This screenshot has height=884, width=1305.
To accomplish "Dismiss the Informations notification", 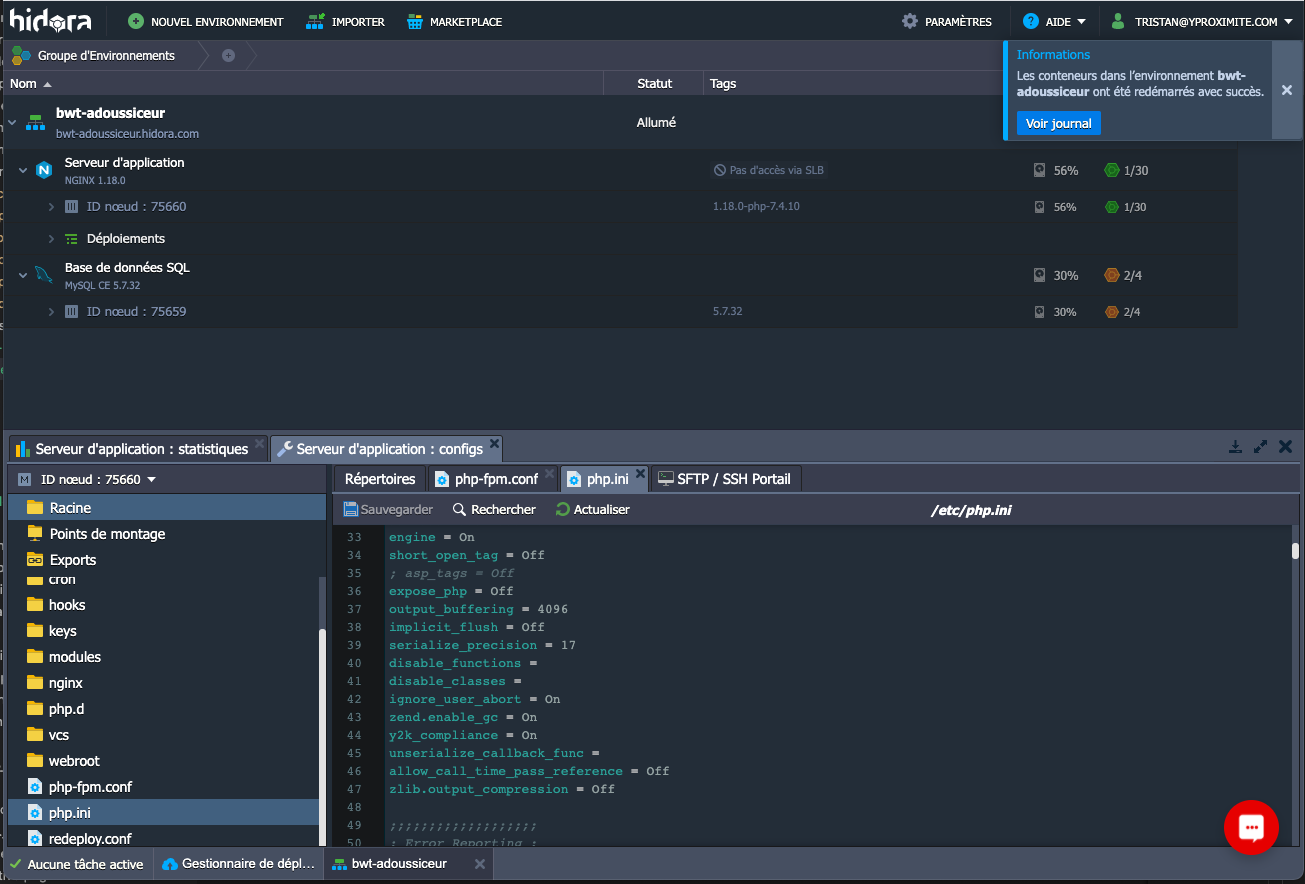I will coord(1287,90).
